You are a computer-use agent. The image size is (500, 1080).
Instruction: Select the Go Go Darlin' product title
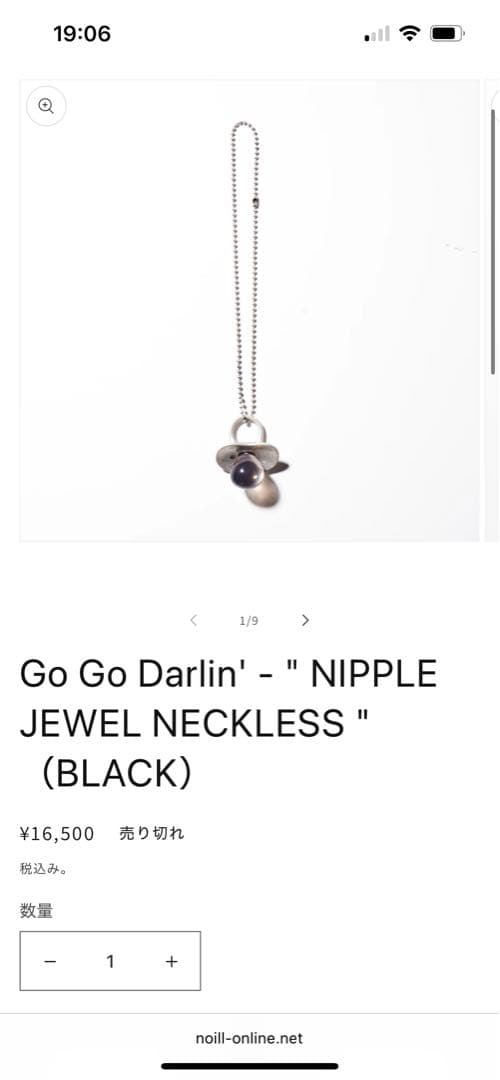[229, 723]
